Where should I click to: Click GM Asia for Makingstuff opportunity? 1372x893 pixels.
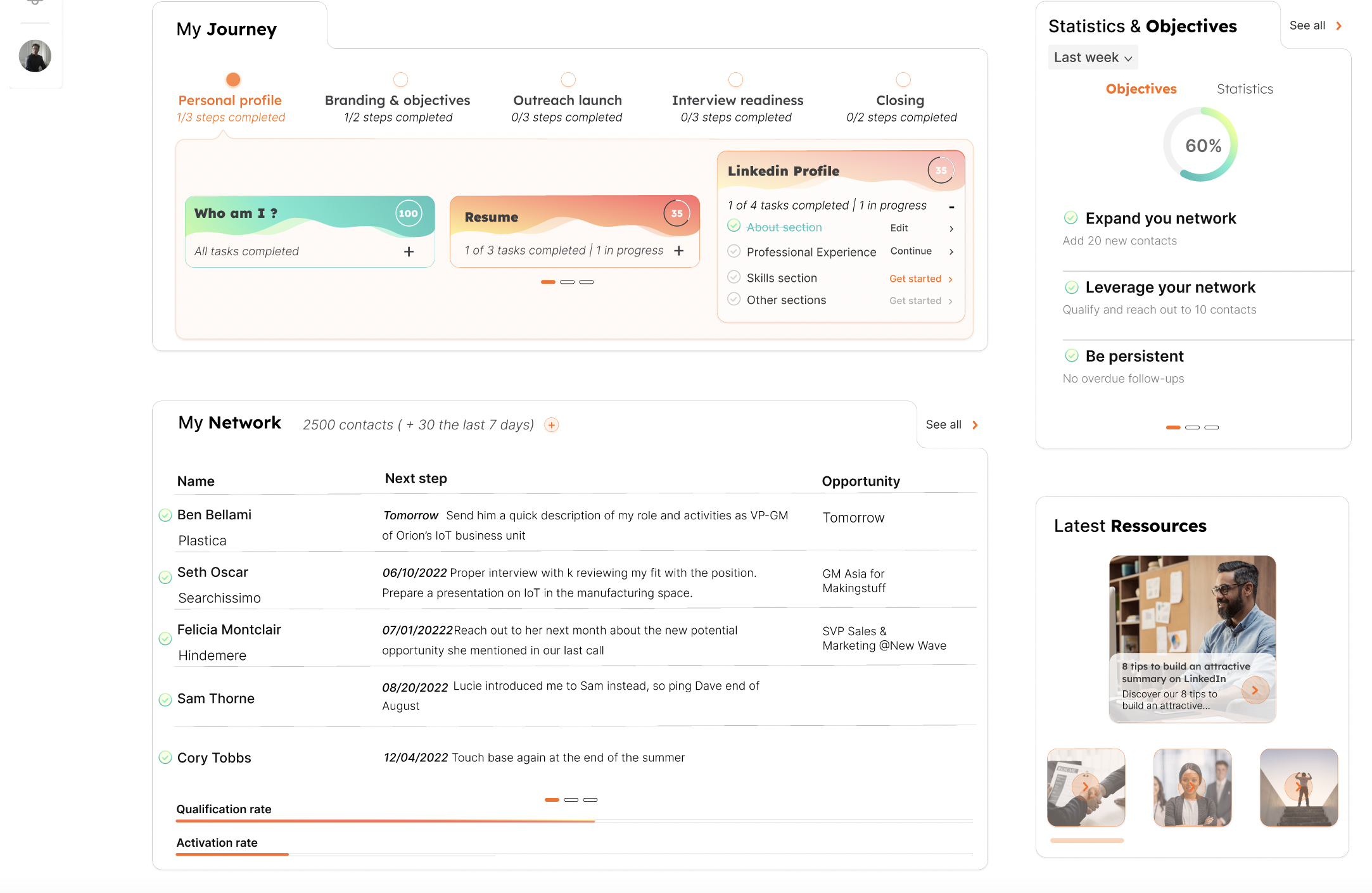point(854,581)
